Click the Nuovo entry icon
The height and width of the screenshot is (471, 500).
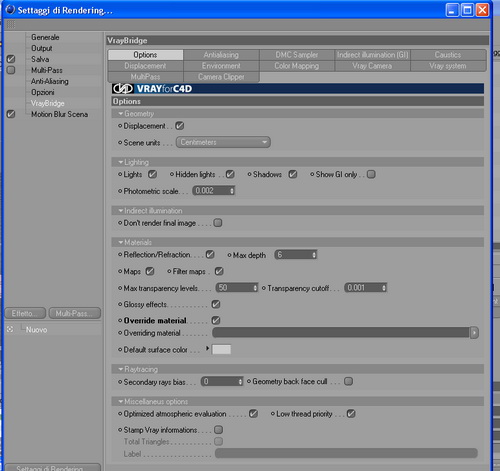(x=10, y=329)
